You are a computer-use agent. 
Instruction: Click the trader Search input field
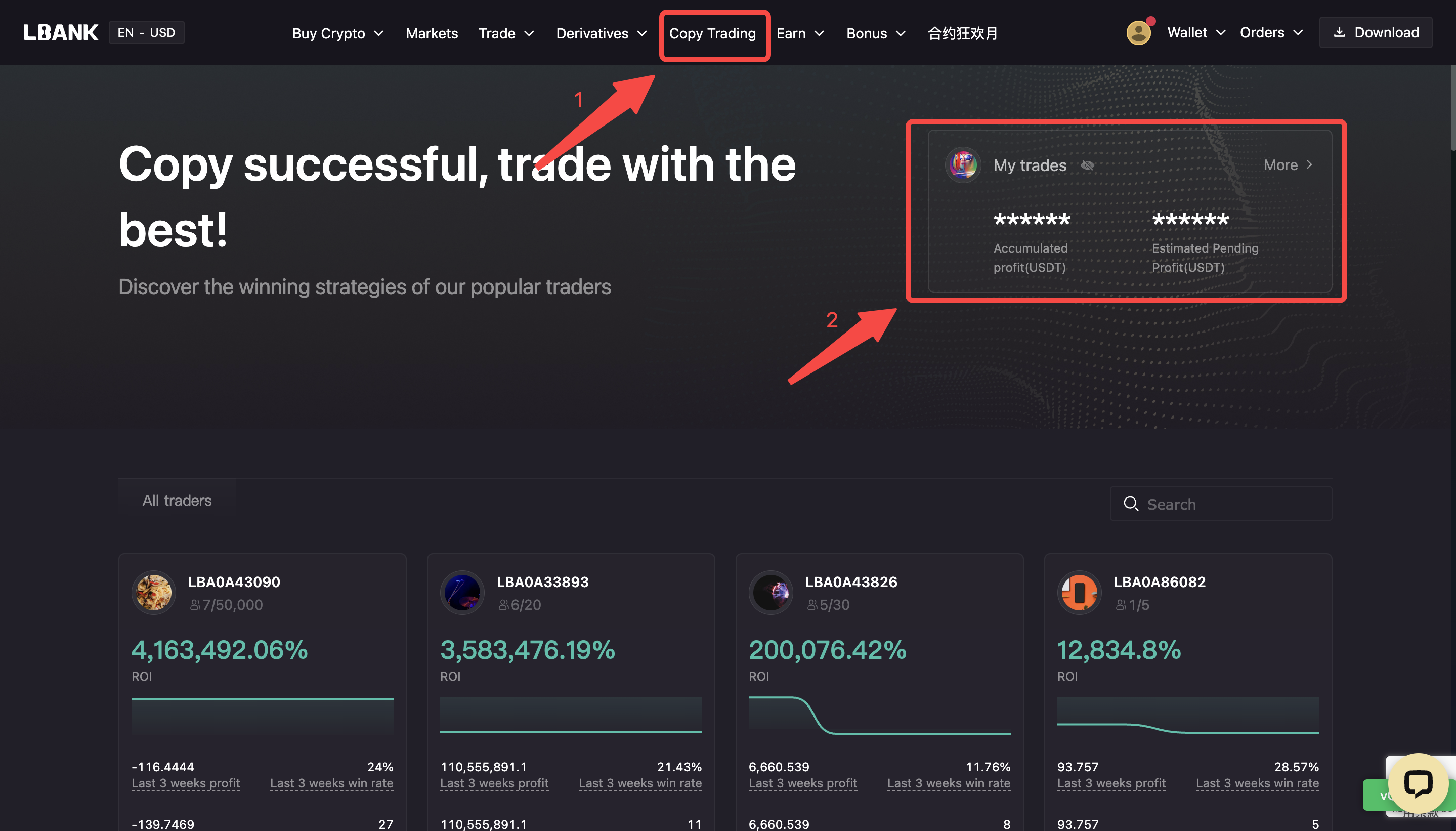1221,504
